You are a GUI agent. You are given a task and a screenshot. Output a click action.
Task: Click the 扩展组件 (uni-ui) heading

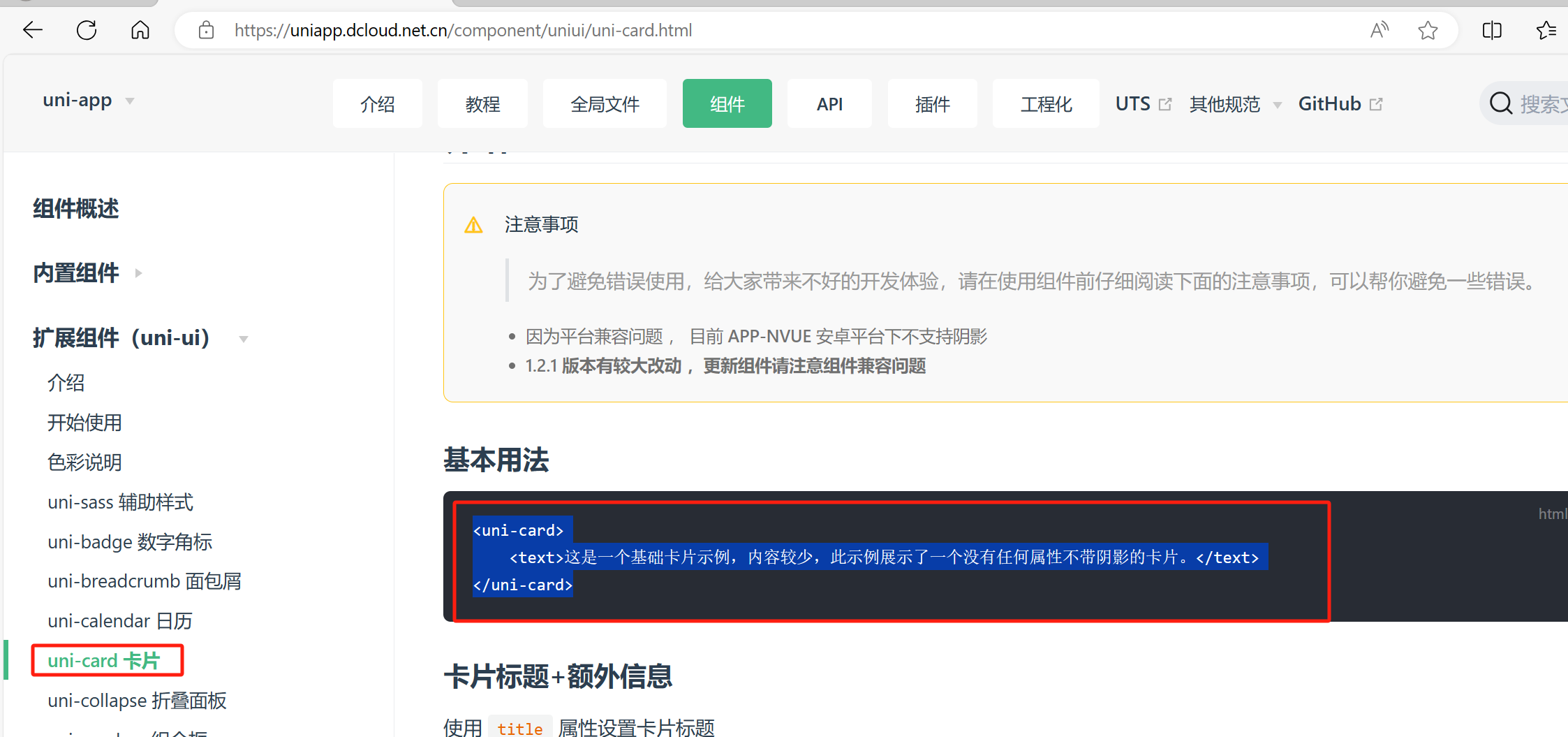point(121,338)
